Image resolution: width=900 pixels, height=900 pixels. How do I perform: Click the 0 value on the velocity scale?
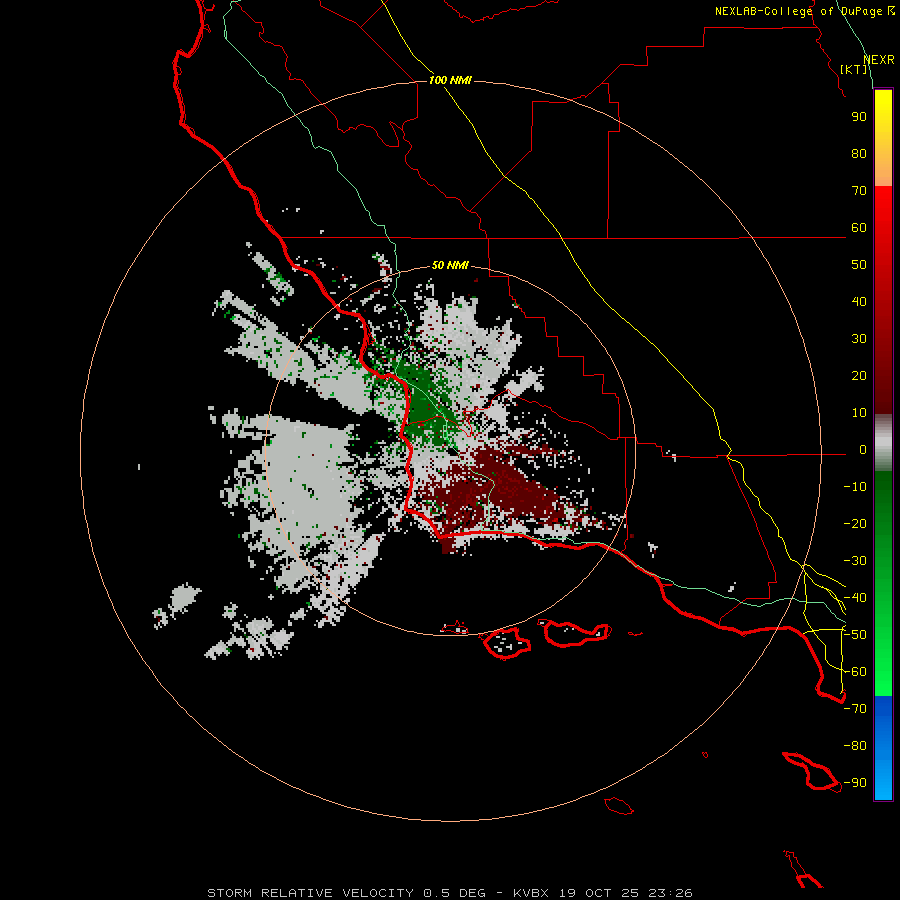point(862,449)
